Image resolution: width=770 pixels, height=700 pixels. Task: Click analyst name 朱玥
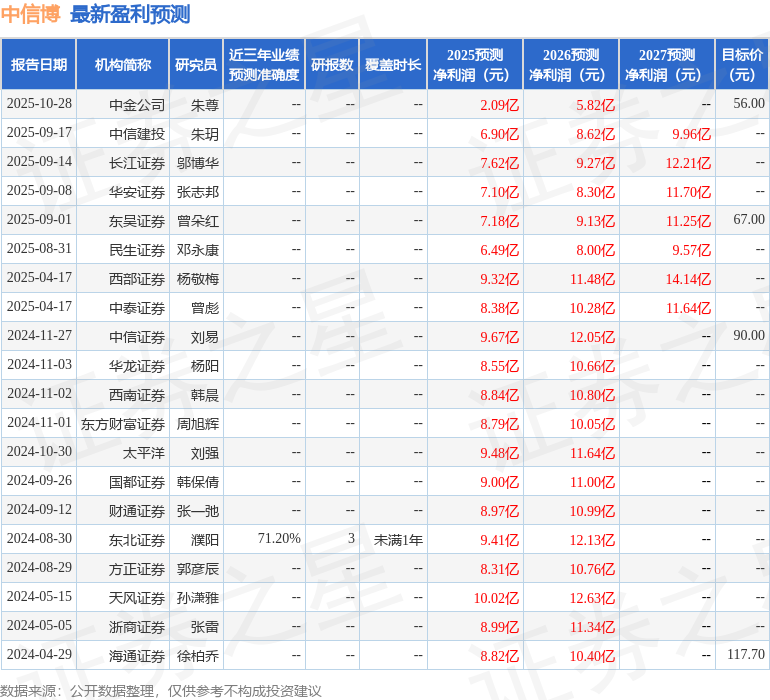(205, 134)
